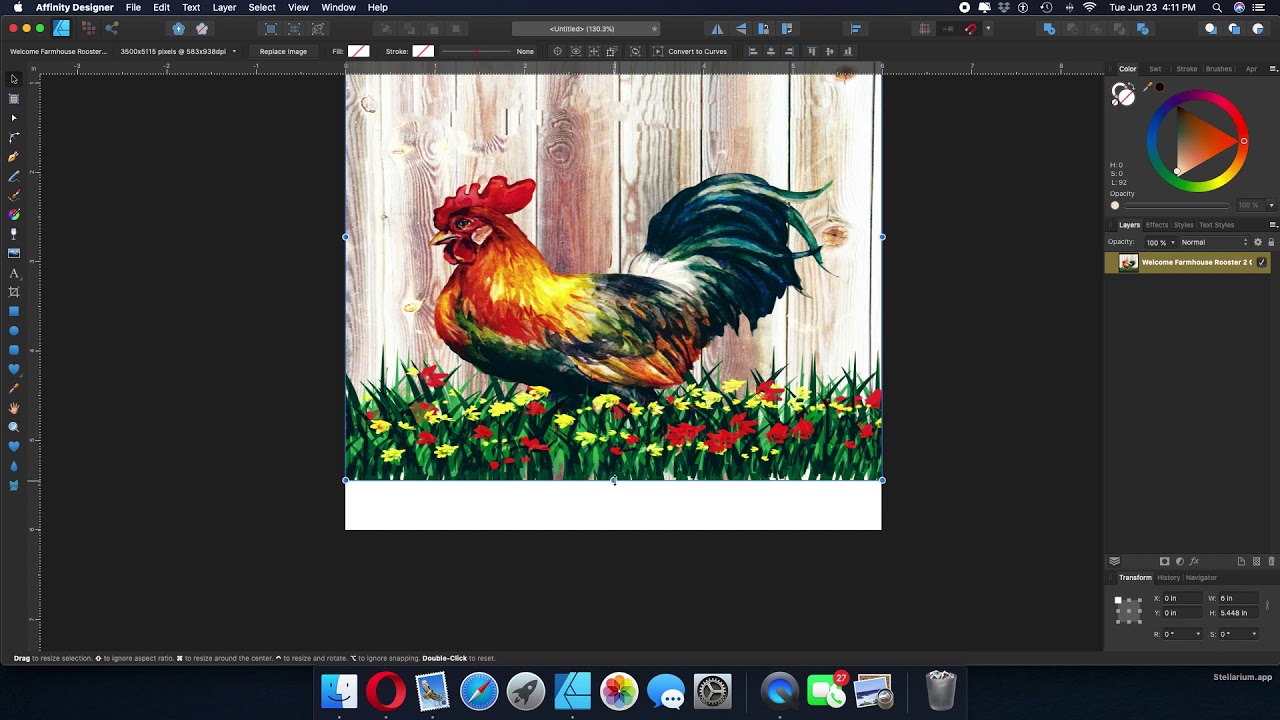Image resolution: width=1280 pixels, height=720 pixels.
Task: Open the Color panel options menu
Action: click(1273, 69)
